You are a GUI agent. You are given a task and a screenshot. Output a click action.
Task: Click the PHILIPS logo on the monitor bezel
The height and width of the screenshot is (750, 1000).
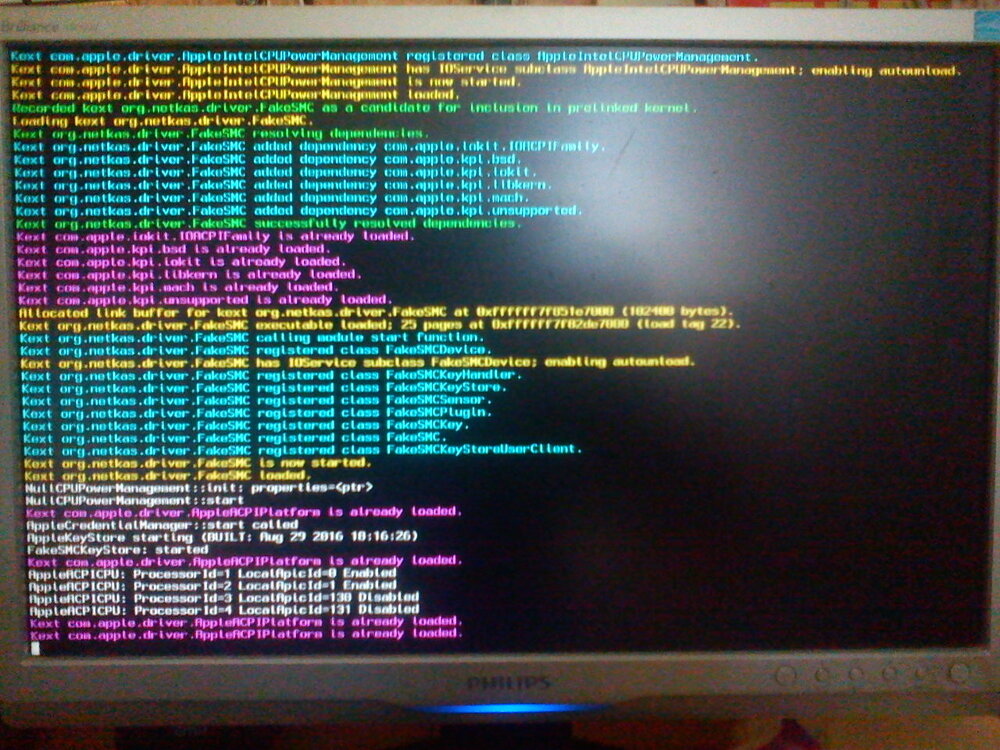pyautogui.click(x=510, y=683)
